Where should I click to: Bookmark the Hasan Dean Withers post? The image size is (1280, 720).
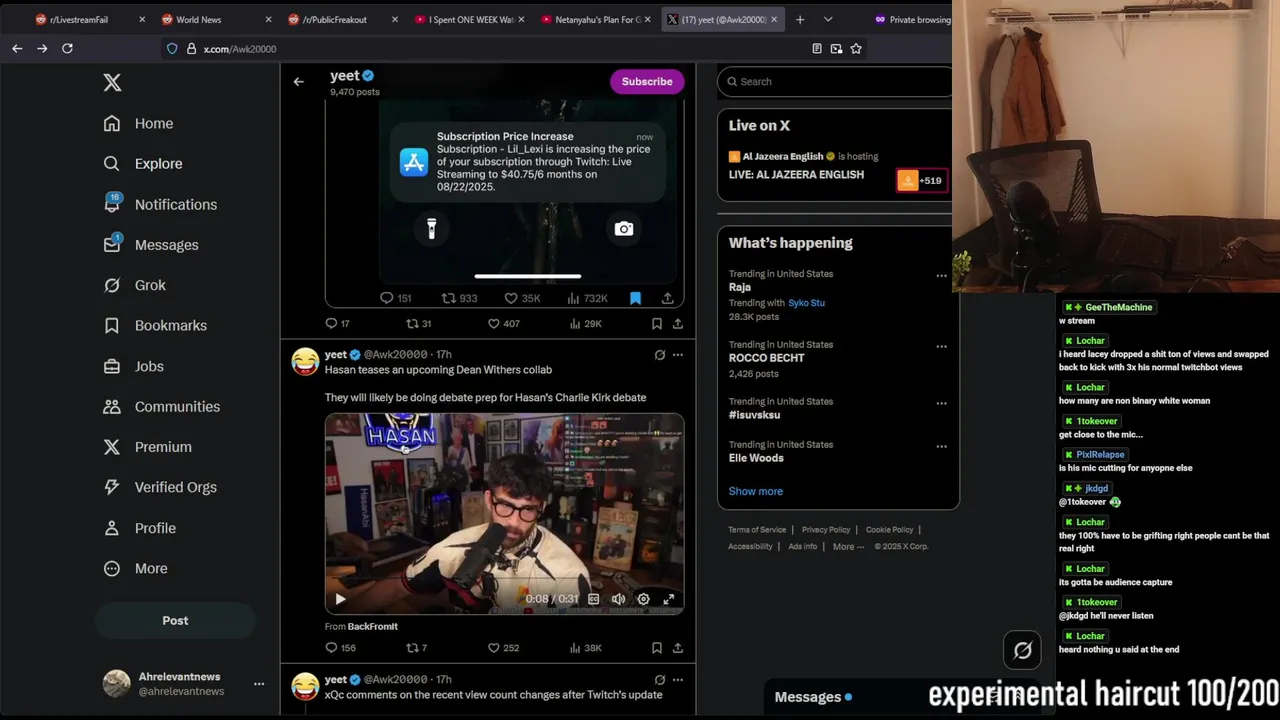click(656, 647)
